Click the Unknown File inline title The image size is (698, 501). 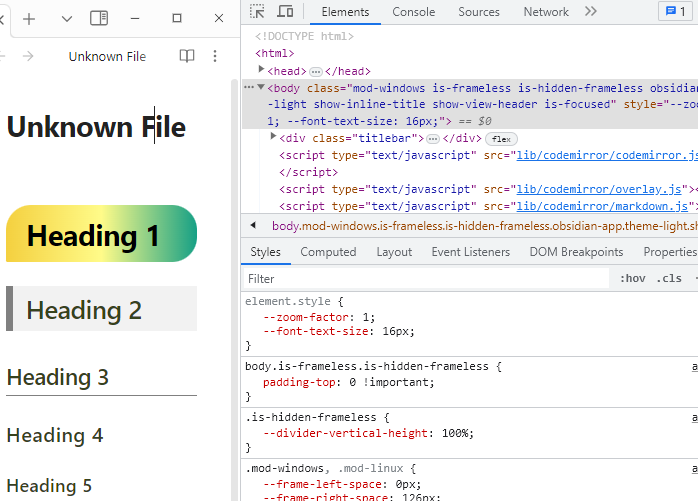pos(96,127)
